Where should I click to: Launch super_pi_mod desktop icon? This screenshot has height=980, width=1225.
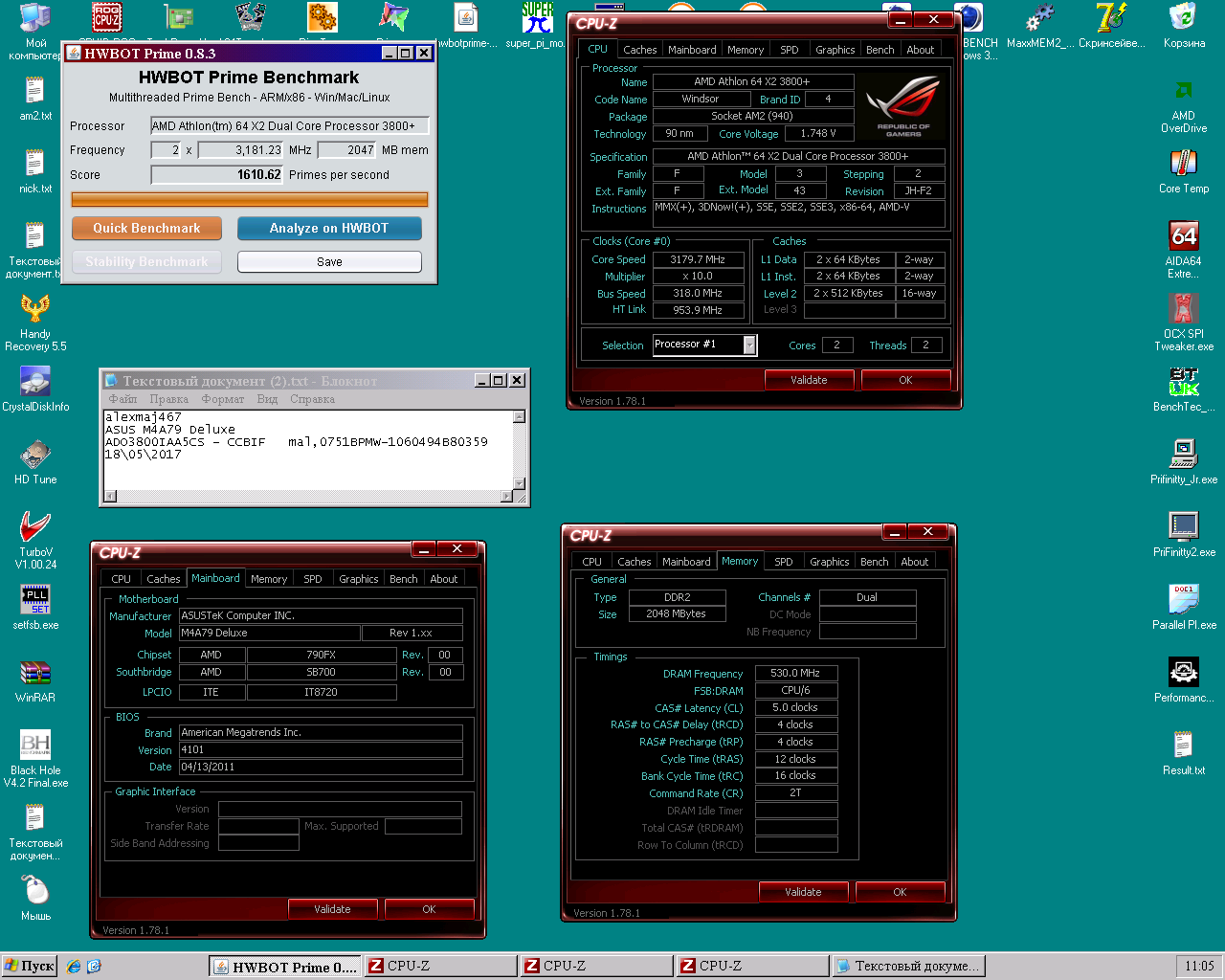(x=537, y=26)
